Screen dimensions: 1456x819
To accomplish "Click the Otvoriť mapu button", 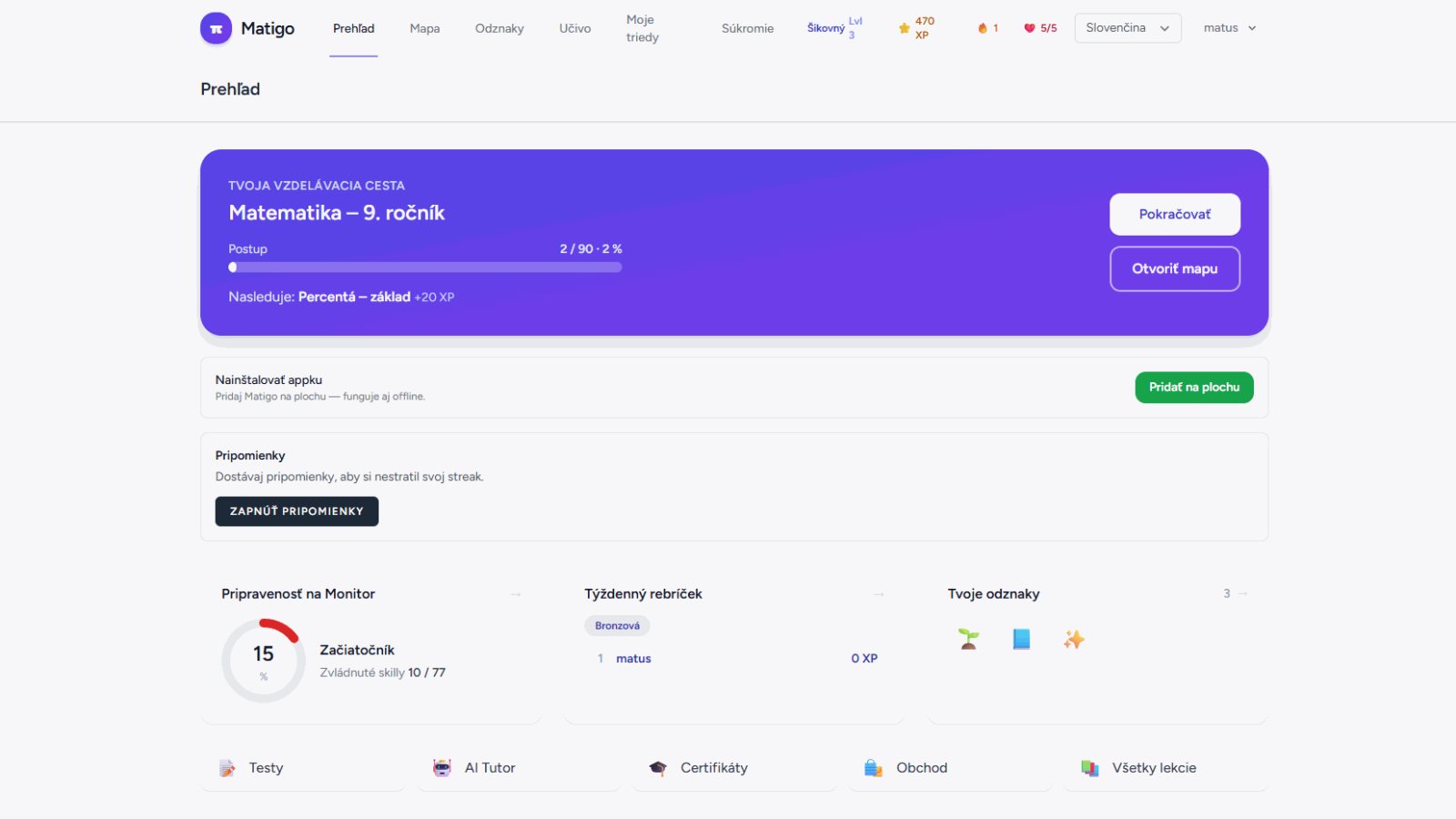I will click(1175, 269).
